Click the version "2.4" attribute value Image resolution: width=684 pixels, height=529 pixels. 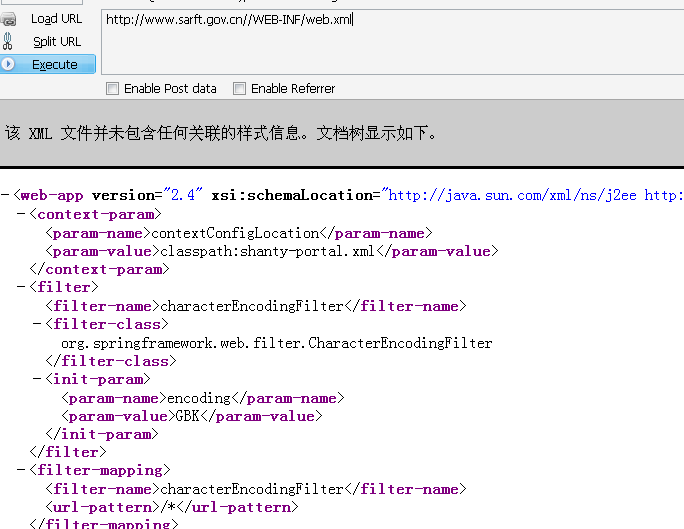(183, 195)
